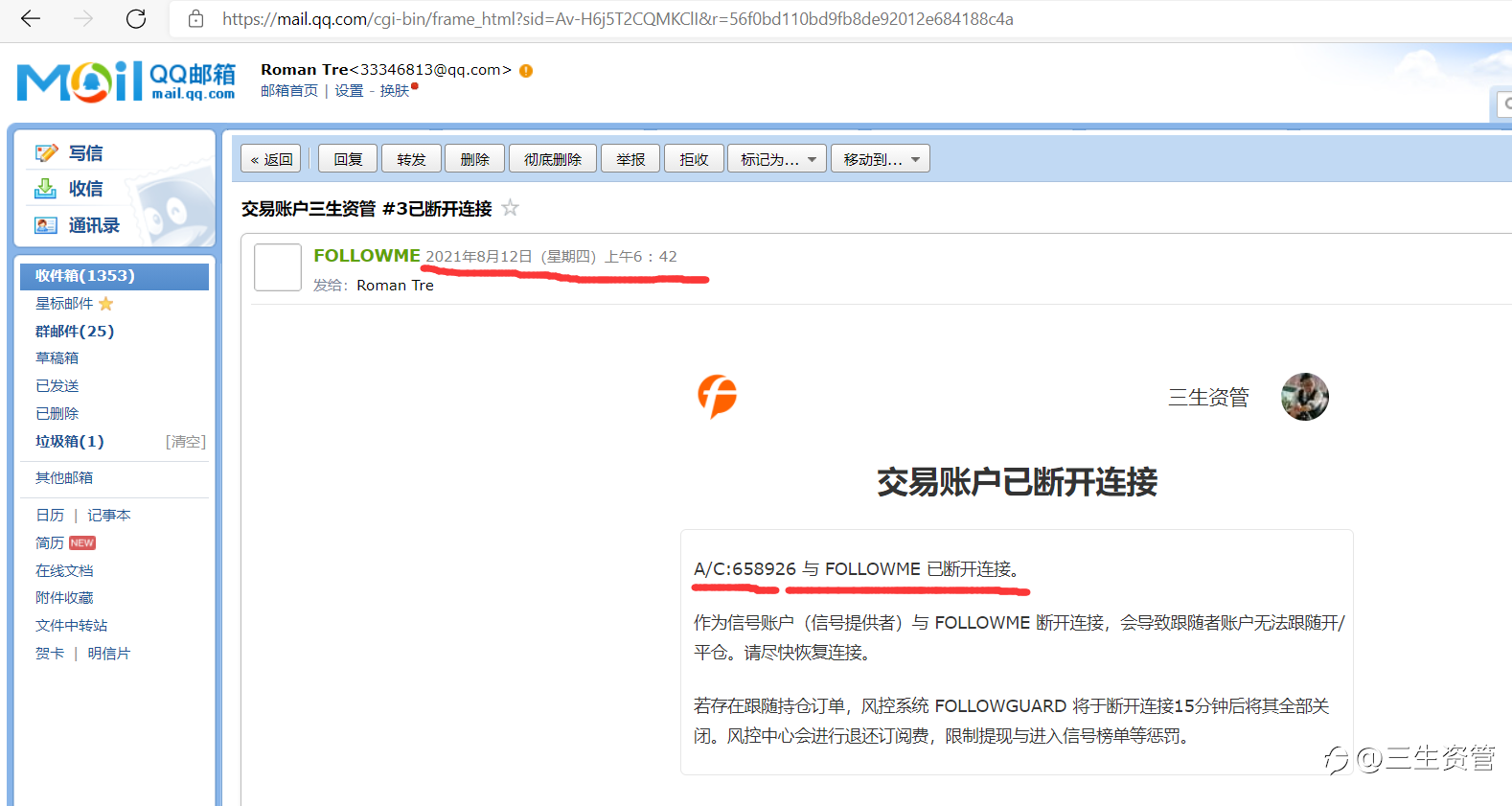
Task: Click the compose mail (写信) icon
Action: [x=46, y=153]
